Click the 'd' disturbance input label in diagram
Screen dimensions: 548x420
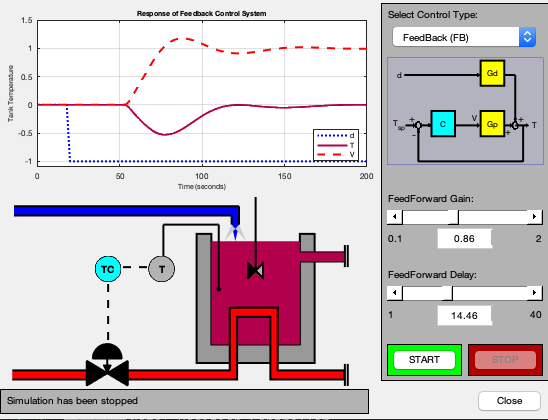399,75
